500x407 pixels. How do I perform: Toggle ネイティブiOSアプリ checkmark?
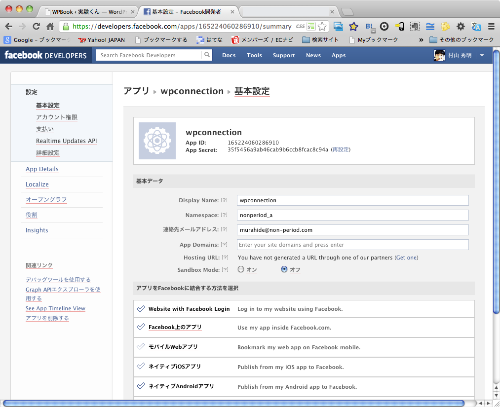tap(141, 366)
